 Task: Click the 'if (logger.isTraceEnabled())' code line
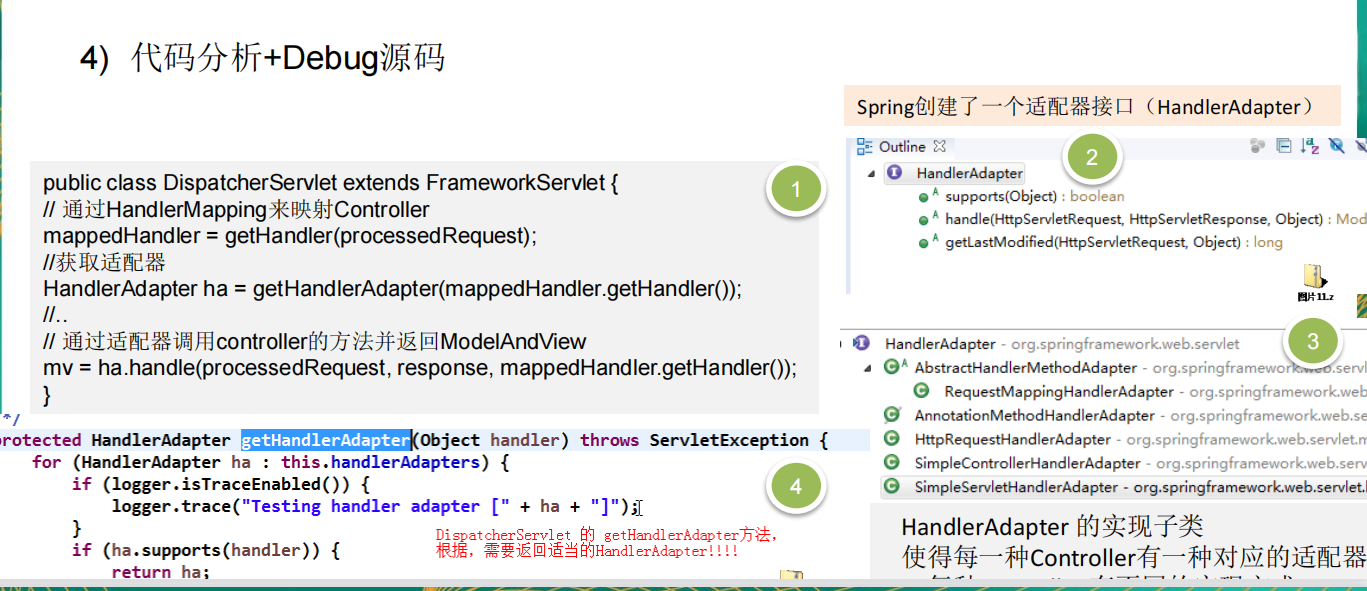click(221, 484)
